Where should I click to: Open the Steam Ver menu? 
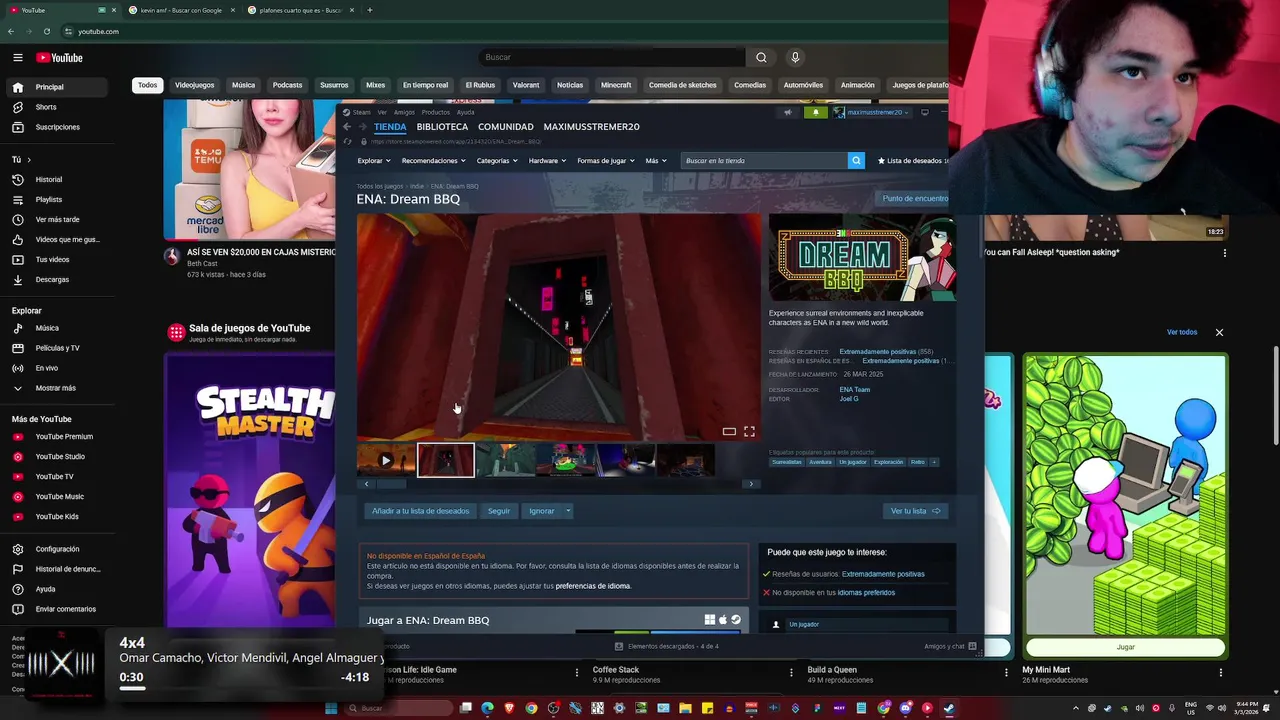pos(382,112)
